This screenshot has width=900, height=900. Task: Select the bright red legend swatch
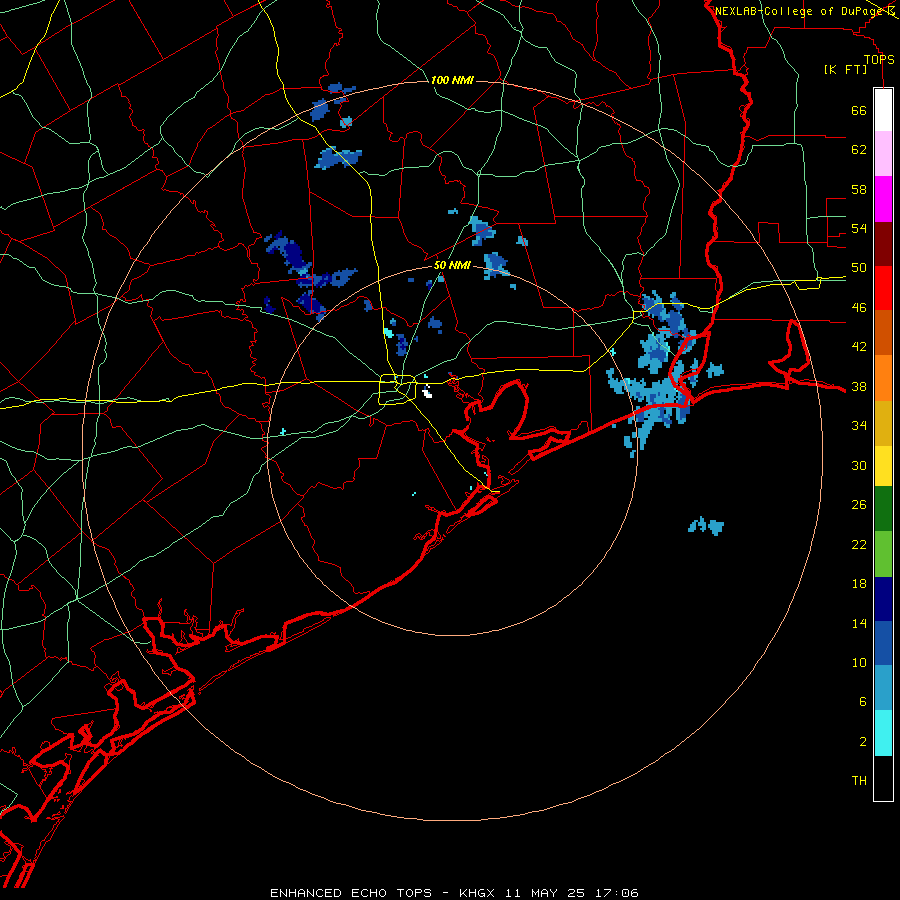[x=883, y=288]
